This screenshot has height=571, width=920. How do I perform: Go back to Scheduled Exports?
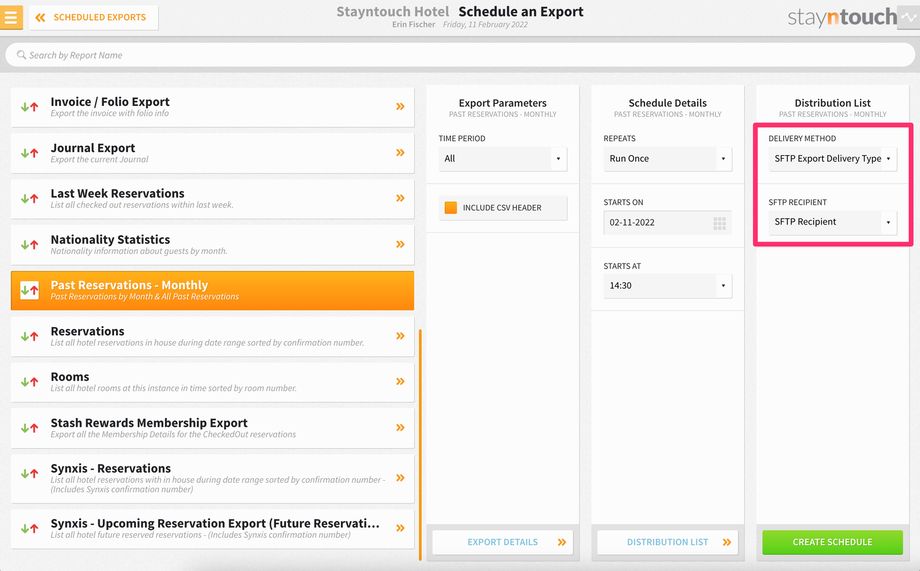pyautogui.click(x=93, y=18)
